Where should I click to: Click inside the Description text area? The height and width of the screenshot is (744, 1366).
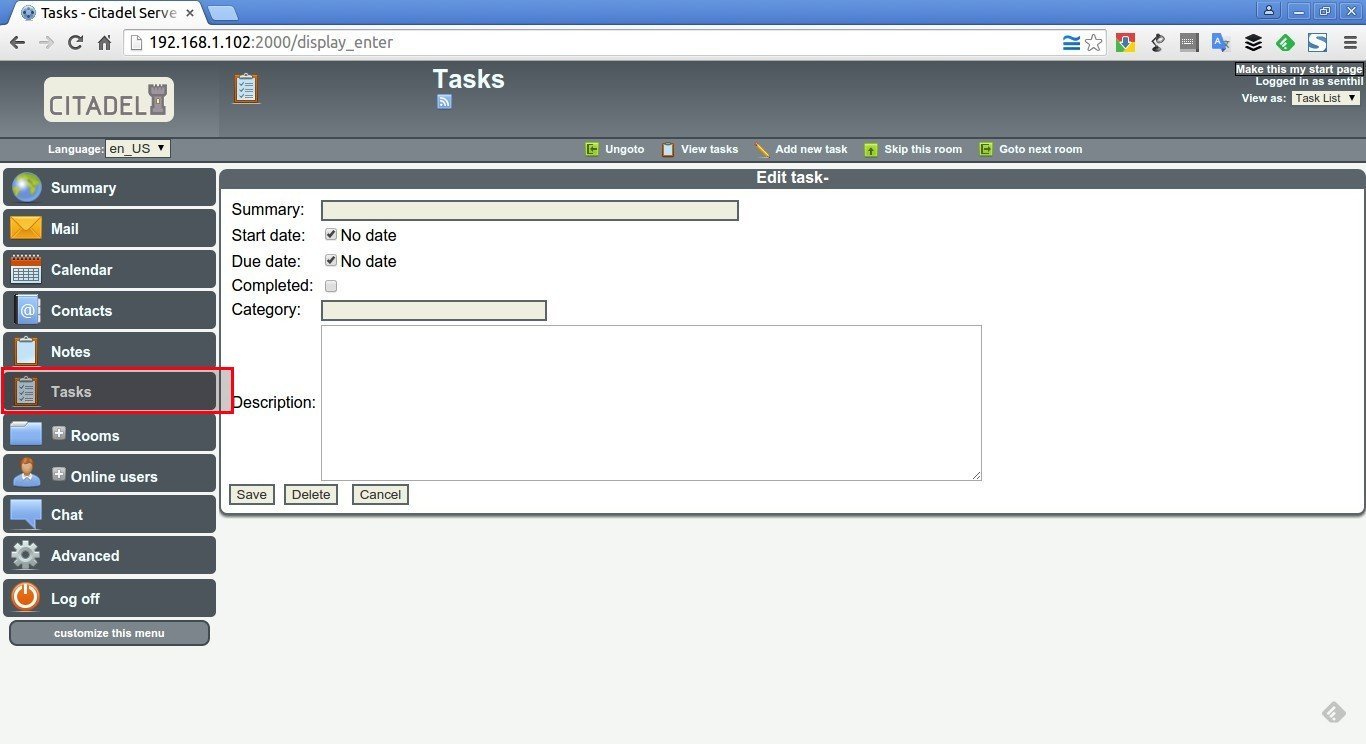[651, 402]
